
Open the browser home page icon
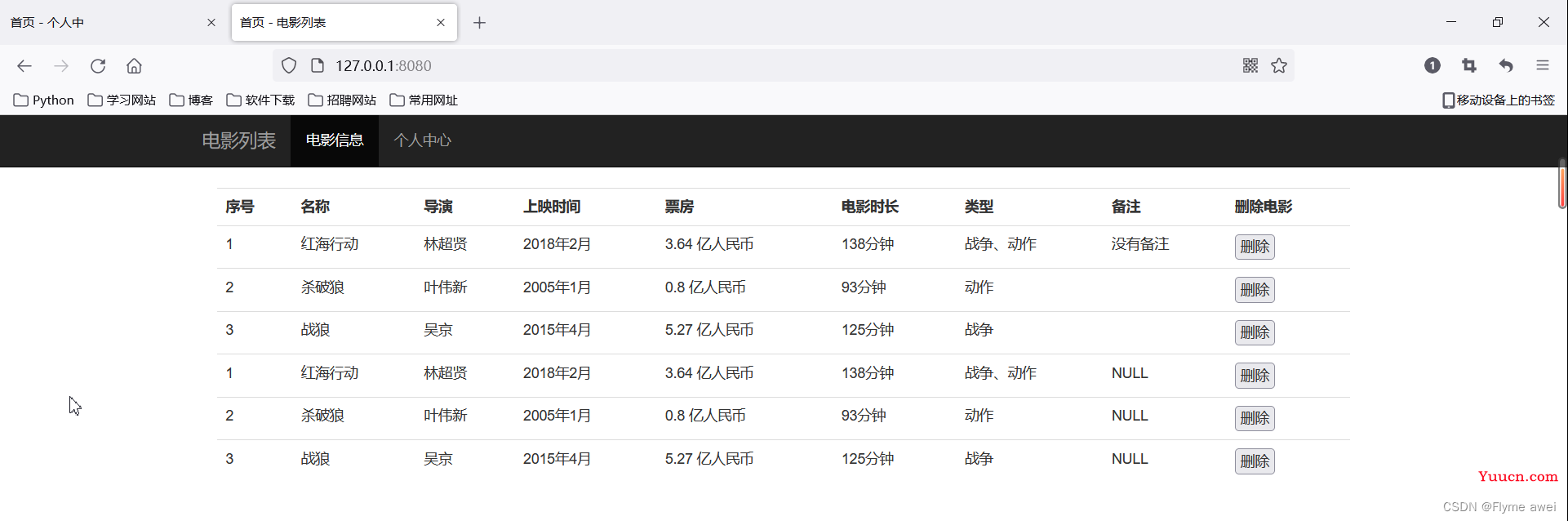134,66
